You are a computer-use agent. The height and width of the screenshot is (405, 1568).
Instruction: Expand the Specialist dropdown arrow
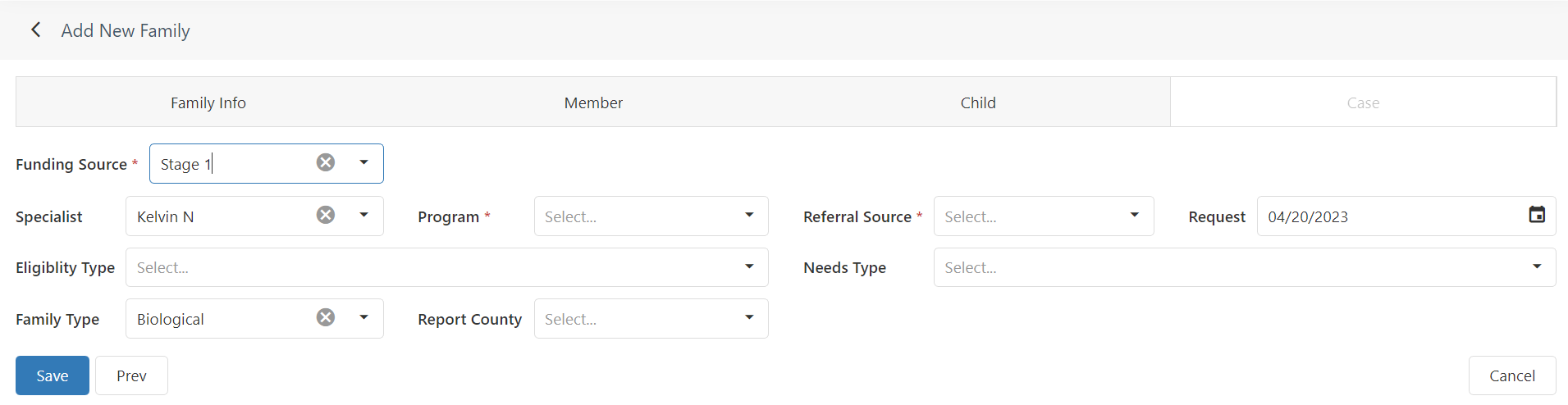[363, 215]
